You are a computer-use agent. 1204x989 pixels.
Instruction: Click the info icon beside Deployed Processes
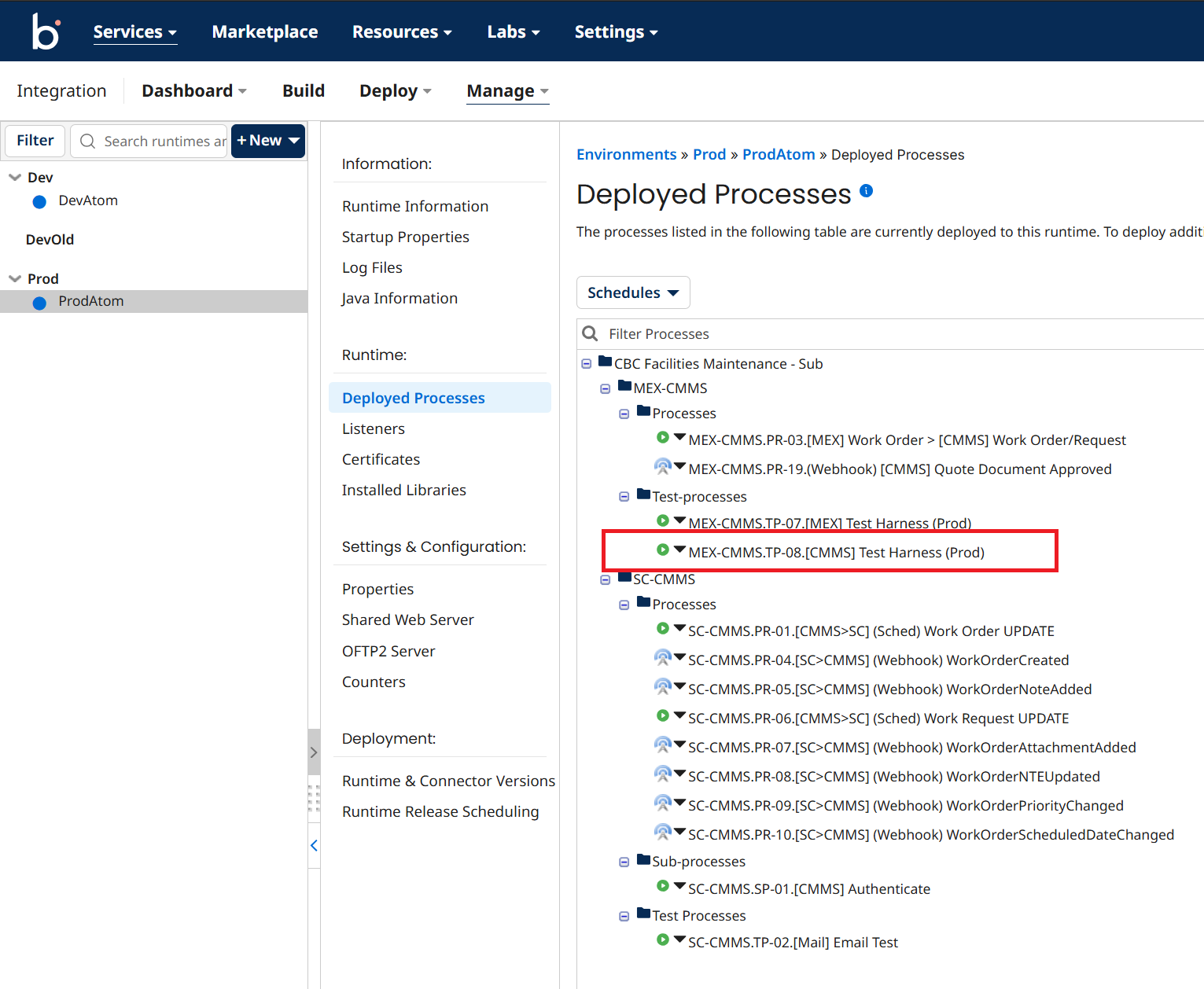[866, 190]
